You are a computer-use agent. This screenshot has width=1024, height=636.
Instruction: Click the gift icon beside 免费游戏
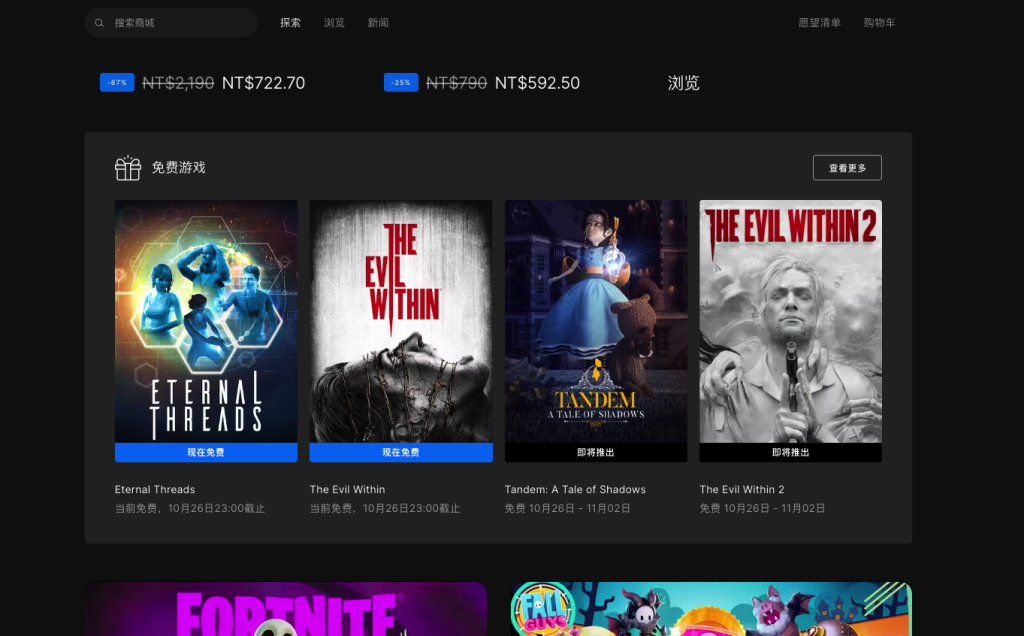coord(128,168)
